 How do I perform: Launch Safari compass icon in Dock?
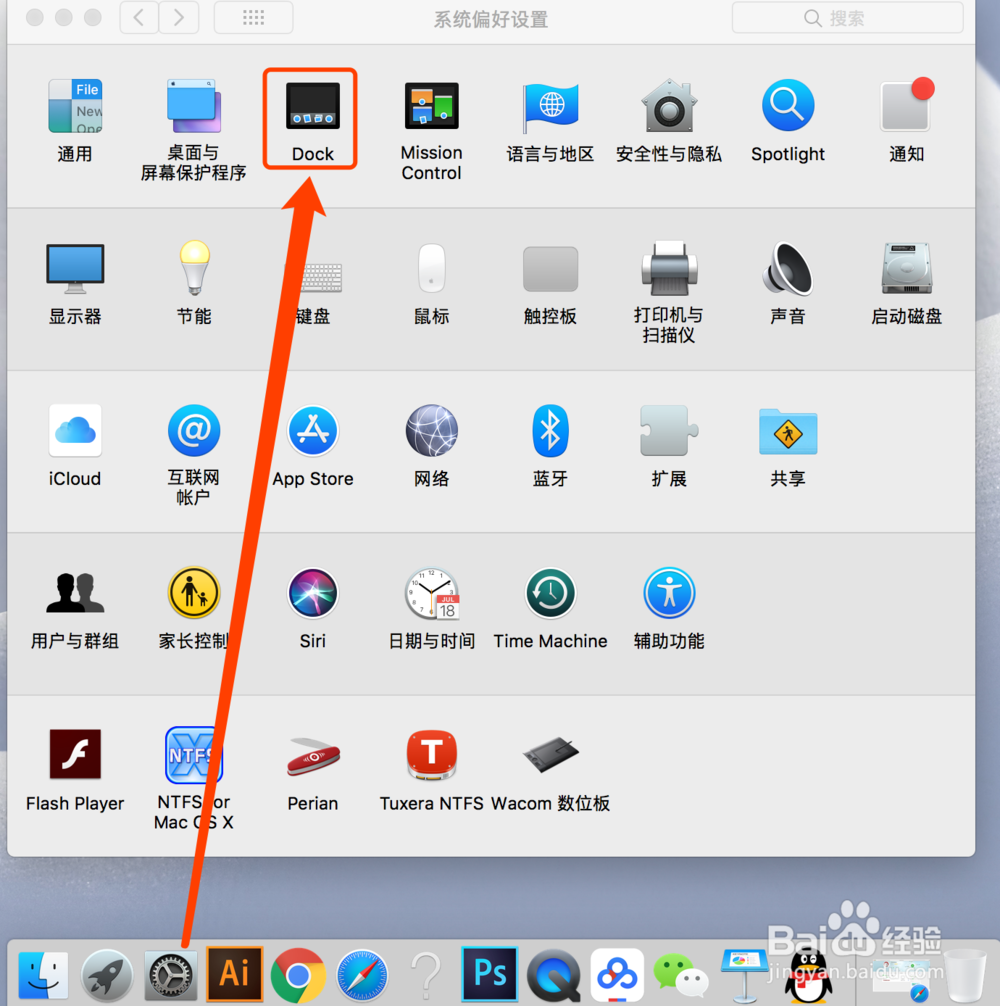coord(362,975)
